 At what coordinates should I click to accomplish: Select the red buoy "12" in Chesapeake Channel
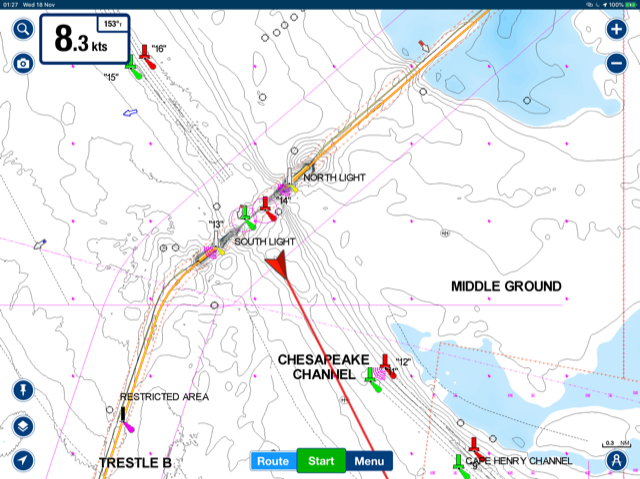coord(384,364)
